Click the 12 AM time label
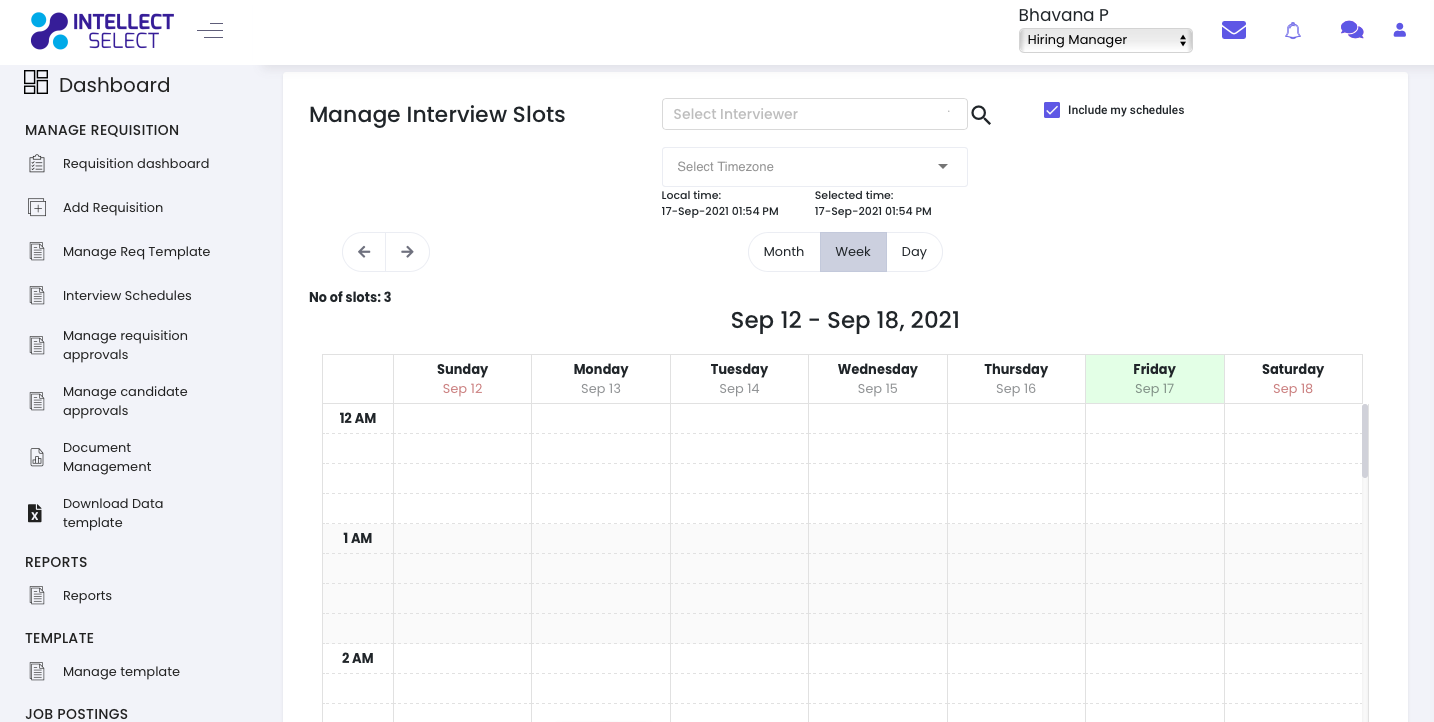1434x722 pixels. click(x=358, y=418)
